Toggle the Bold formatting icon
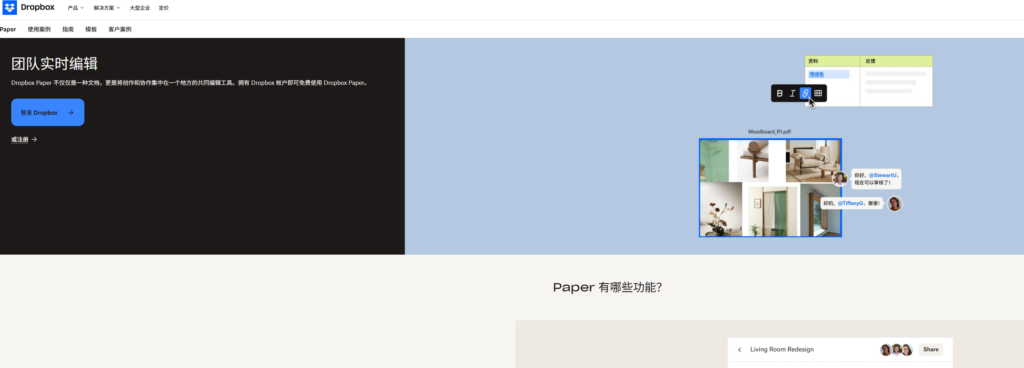The image size is (1024, 368). click(x=779, y=93)
